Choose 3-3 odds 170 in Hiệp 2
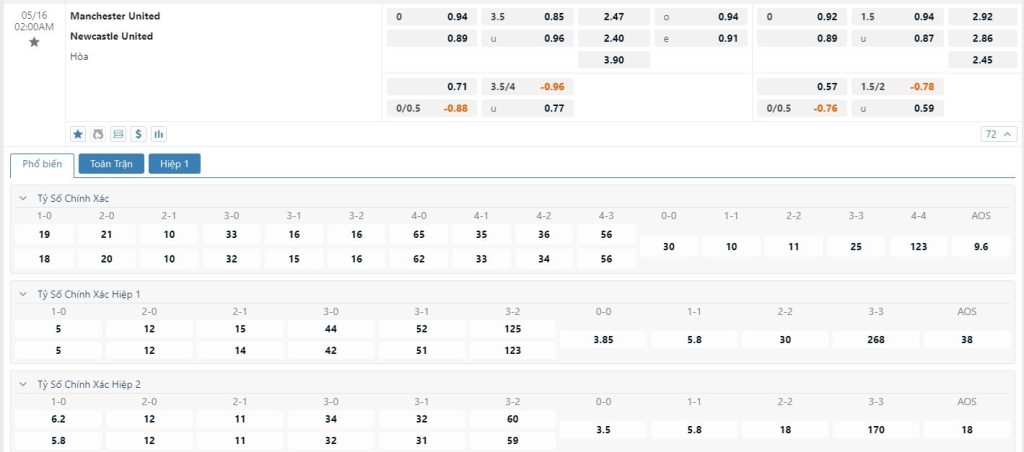Image resolution: width=1024 pixels, height=452 pixels. [876, 429]
